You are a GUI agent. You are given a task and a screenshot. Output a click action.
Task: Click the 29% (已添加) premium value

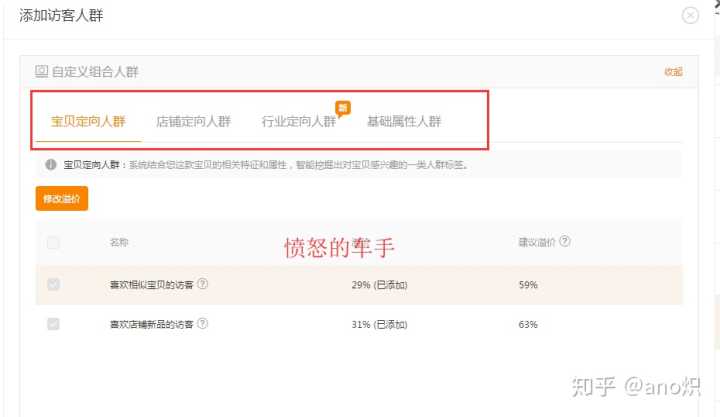(x=379, y=285)
